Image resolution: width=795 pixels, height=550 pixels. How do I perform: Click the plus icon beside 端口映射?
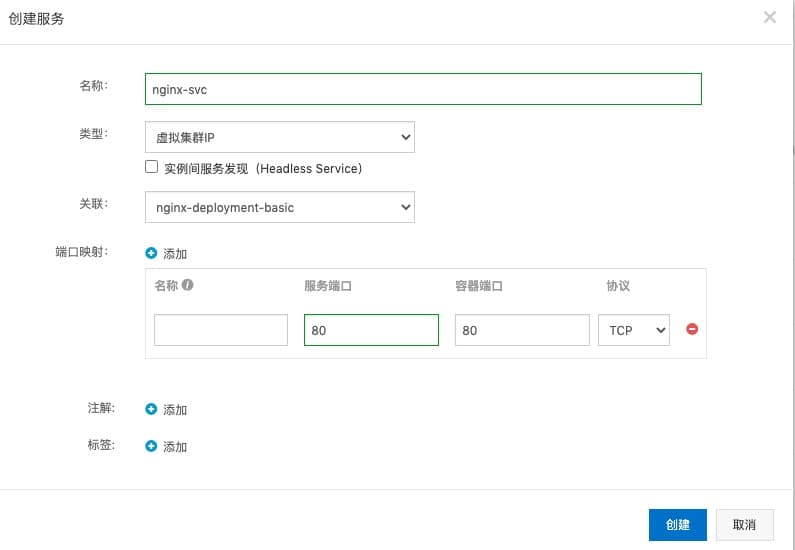tap(151, 254)
